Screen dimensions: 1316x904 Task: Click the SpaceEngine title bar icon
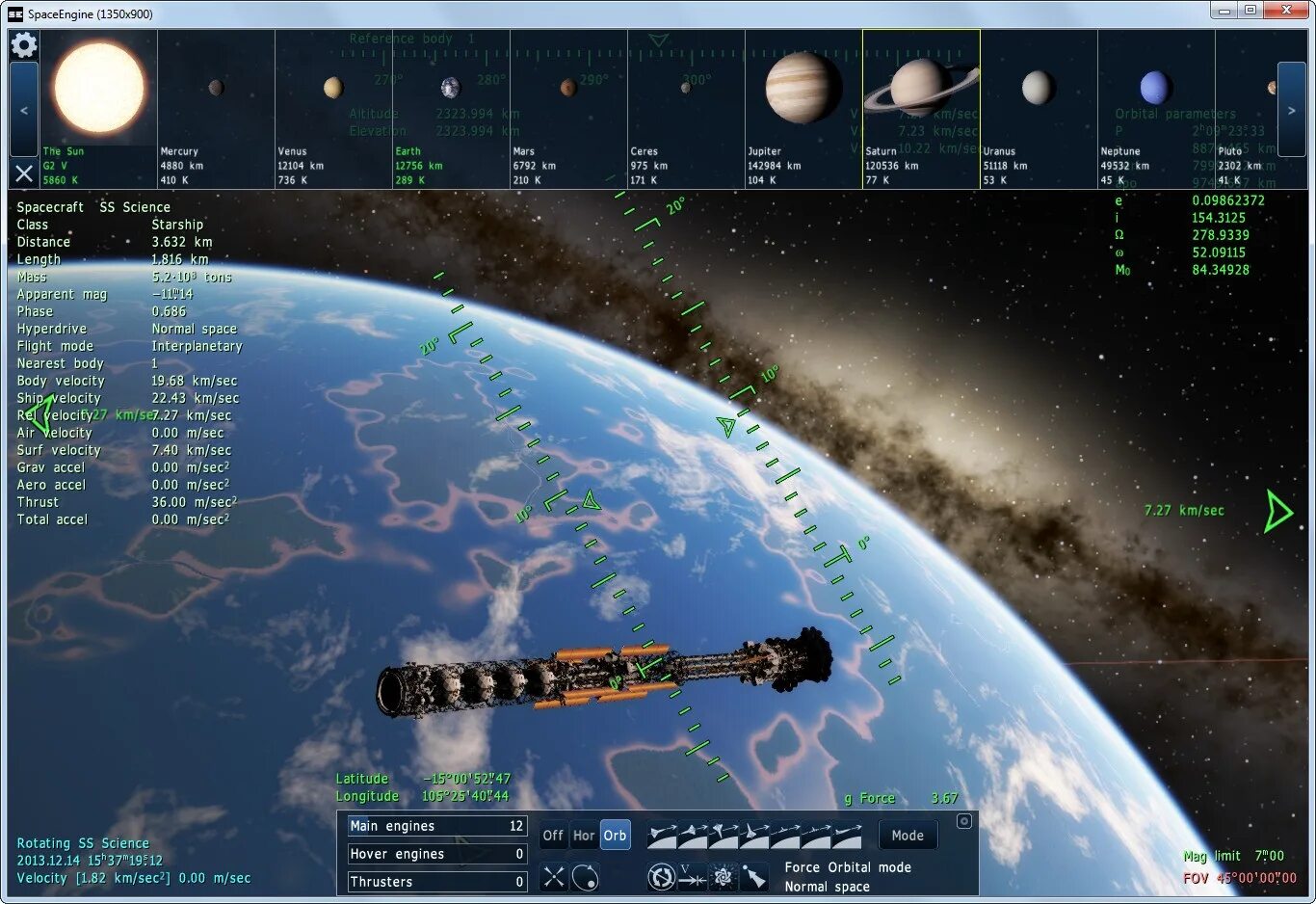pyautogui.click(x=15, y=13)
